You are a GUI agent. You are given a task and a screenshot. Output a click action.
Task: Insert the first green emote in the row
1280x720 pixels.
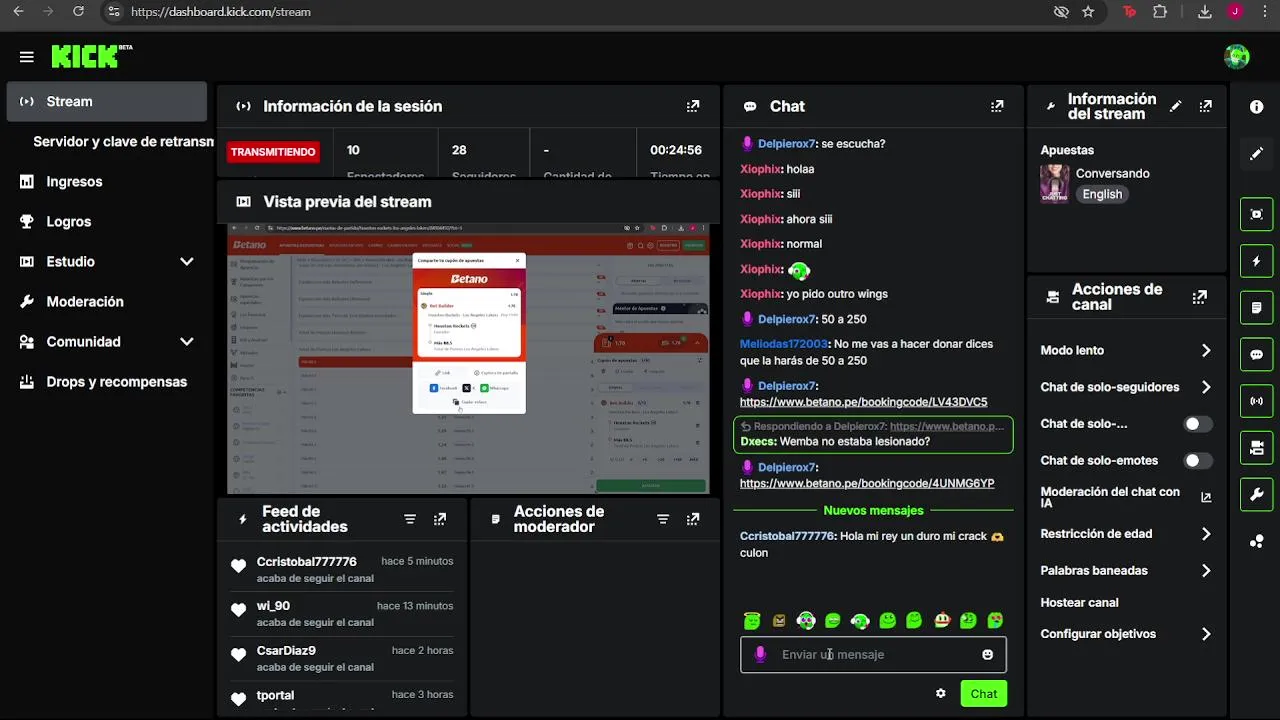tap(752, 621)
